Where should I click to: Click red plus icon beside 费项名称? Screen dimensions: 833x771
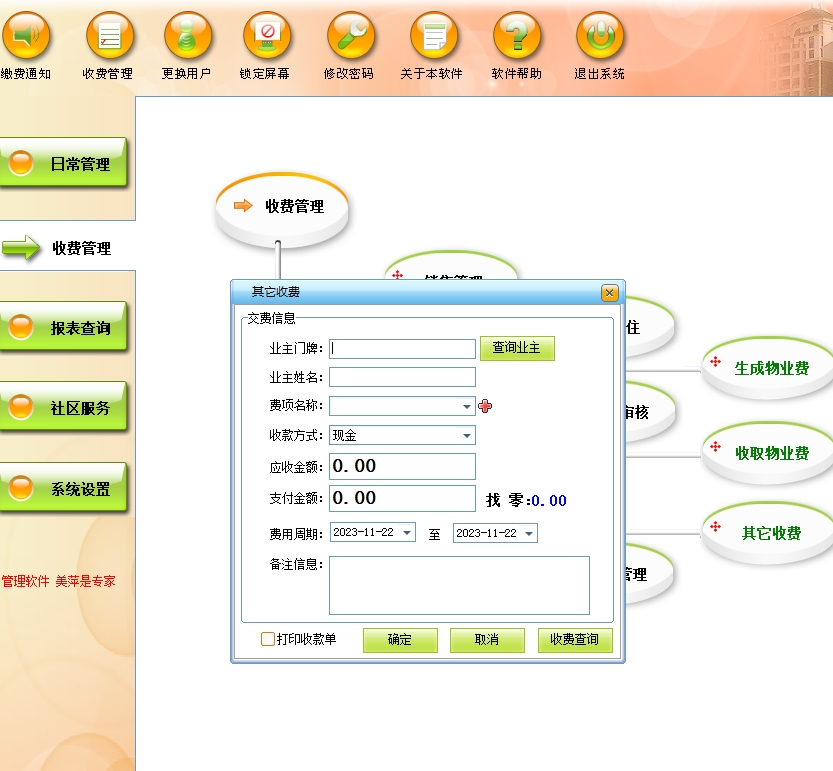pyautogui.click(x=486, y=406)
